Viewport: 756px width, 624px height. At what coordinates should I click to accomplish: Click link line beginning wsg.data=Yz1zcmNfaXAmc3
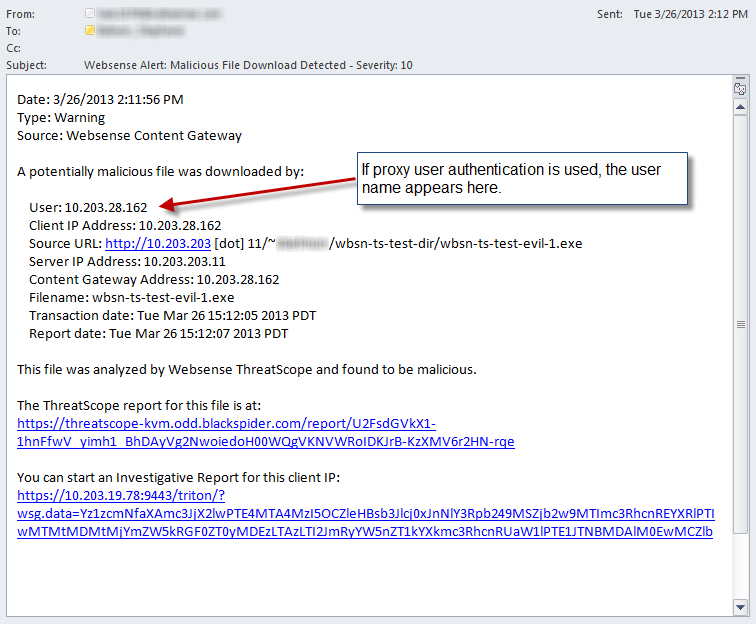[366, 514]
